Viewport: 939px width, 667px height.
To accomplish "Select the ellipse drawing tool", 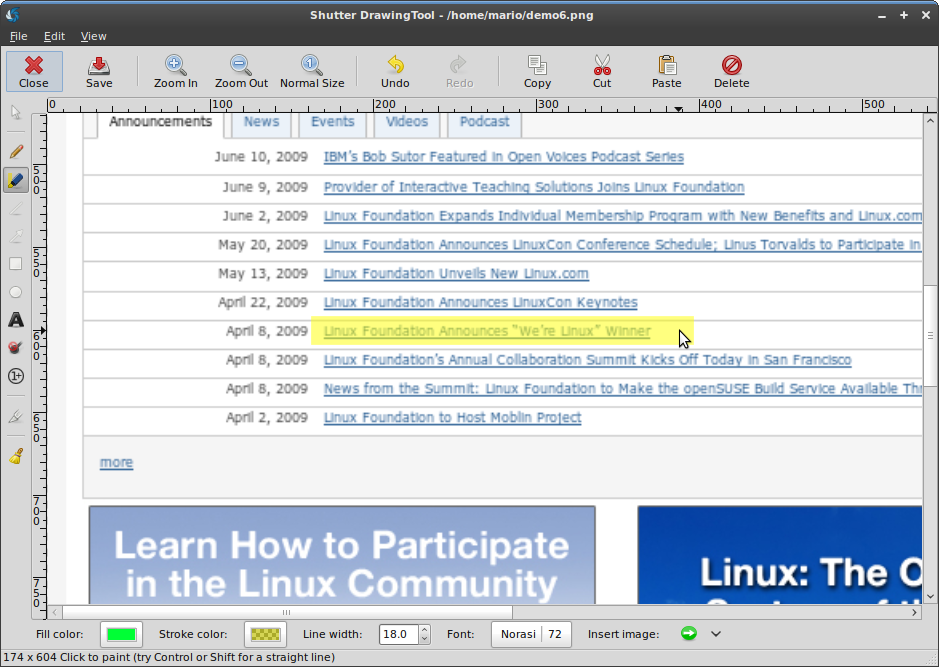I will [15, 292].
